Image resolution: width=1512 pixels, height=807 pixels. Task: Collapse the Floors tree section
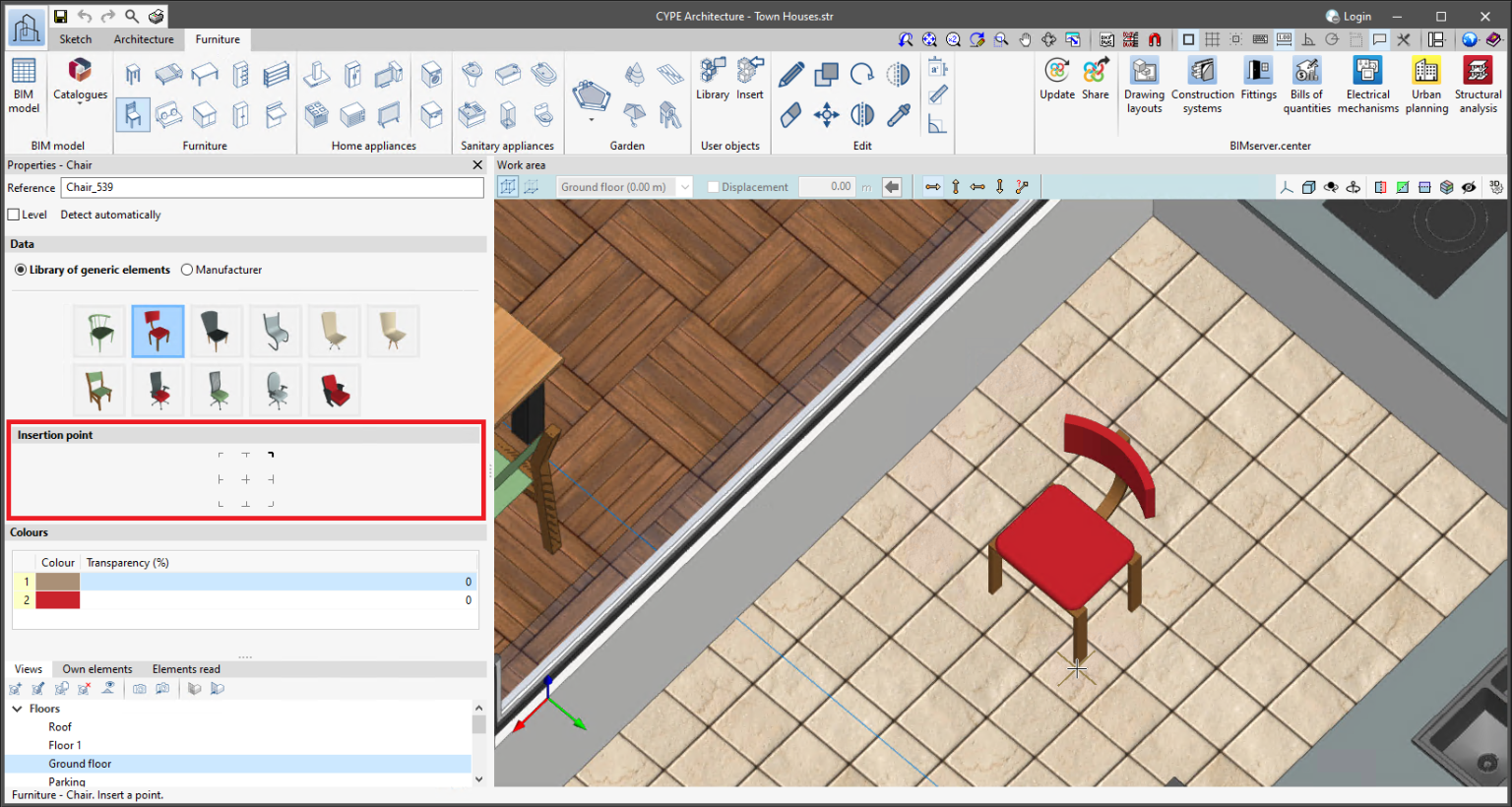tap(17, 708)
